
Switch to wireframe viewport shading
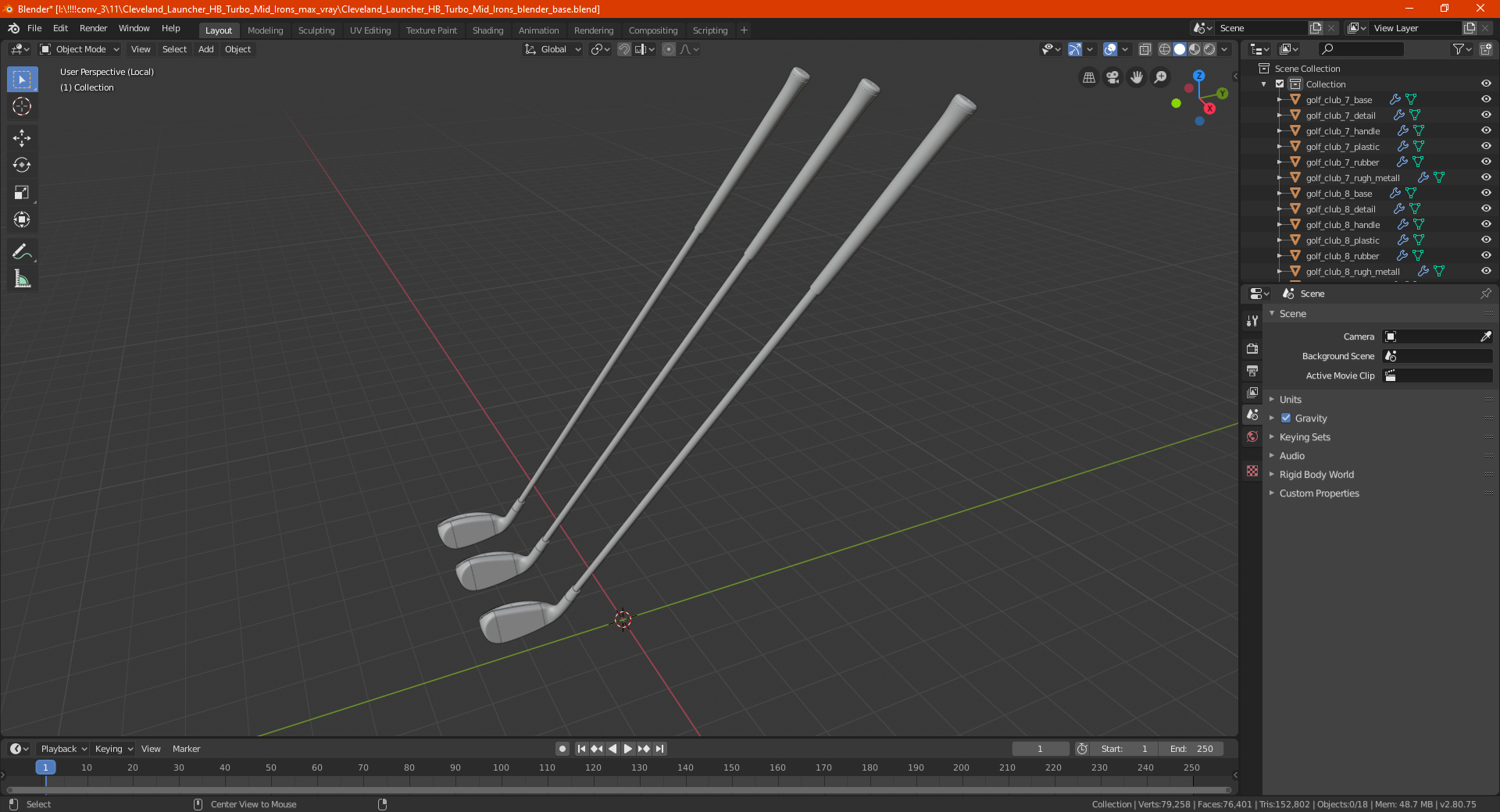[1164, 49]
